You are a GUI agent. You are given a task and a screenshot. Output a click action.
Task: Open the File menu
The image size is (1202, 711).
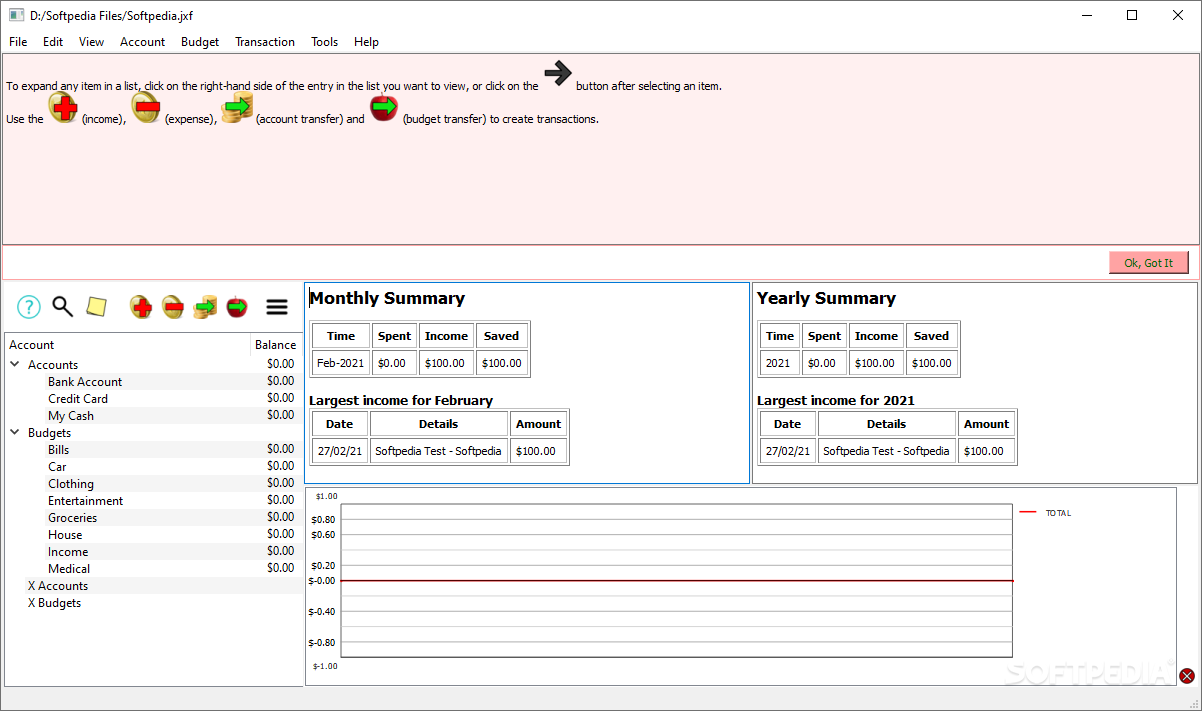[x=18, y=42]
